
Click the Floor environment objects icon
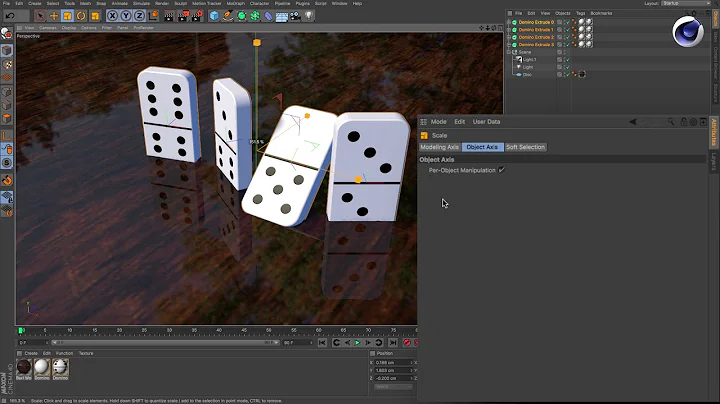pyautogui.click(x=281, y=17)
